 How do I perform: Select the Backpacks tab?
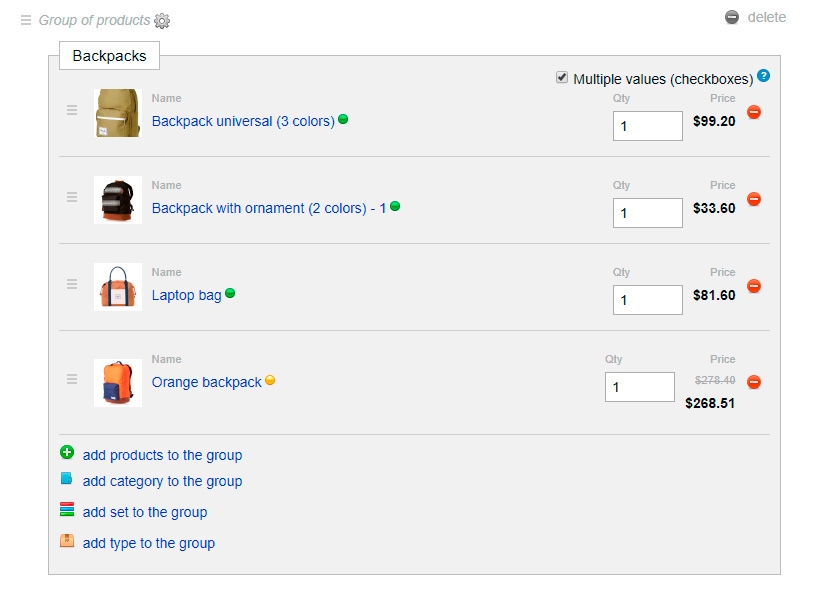[109, 56]
